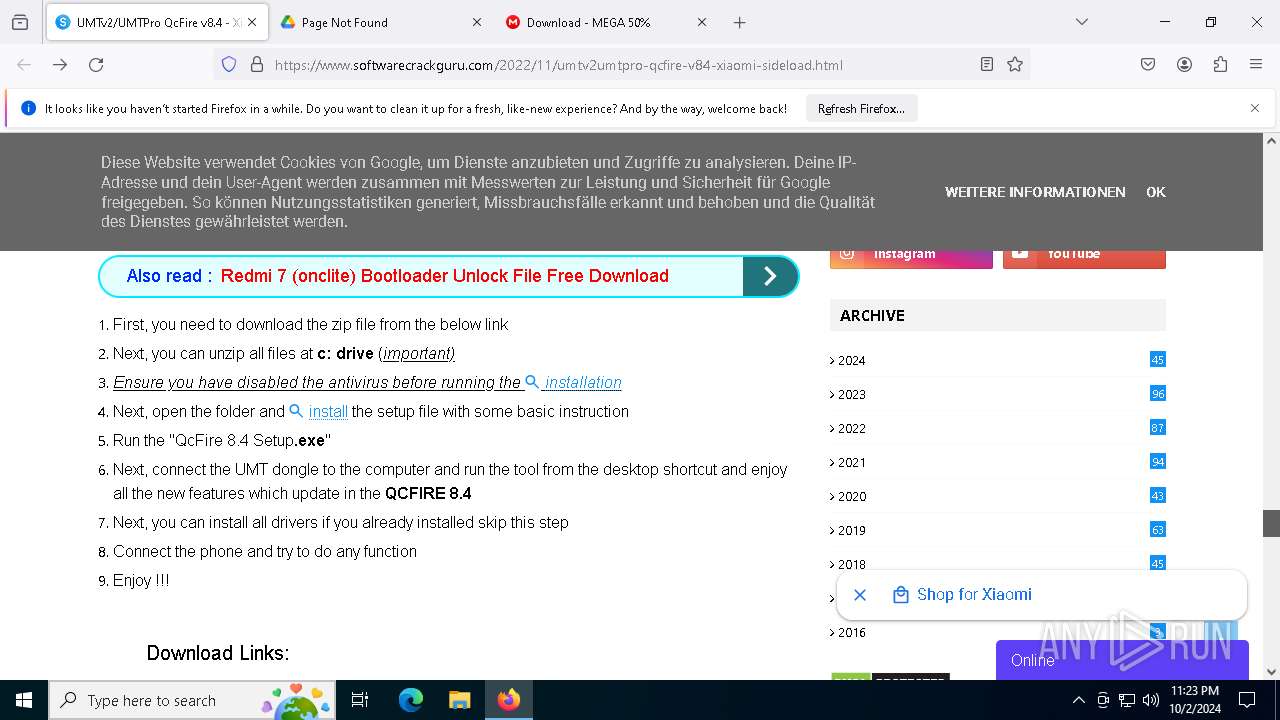Open File Explorer from taskbar
Screen dimensions: 1280x720
point(459,700)
